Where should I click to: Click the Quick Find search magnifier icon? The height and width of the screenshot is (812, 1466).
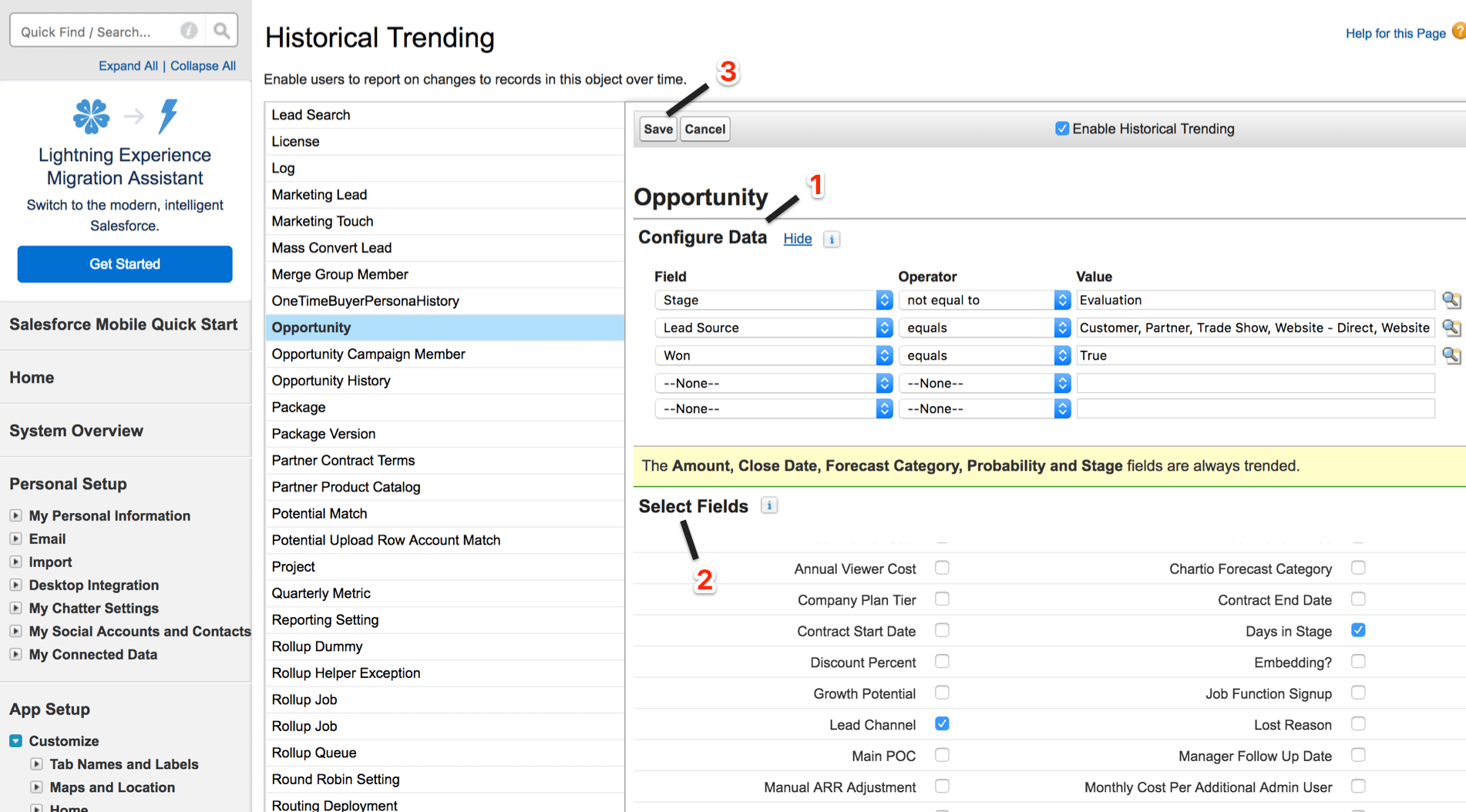click(222, 31)
